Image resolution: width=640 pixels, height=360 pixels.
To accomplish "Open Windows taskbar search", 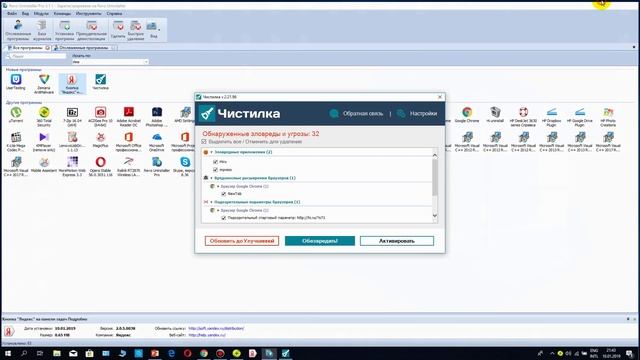I will click(24, 353).
